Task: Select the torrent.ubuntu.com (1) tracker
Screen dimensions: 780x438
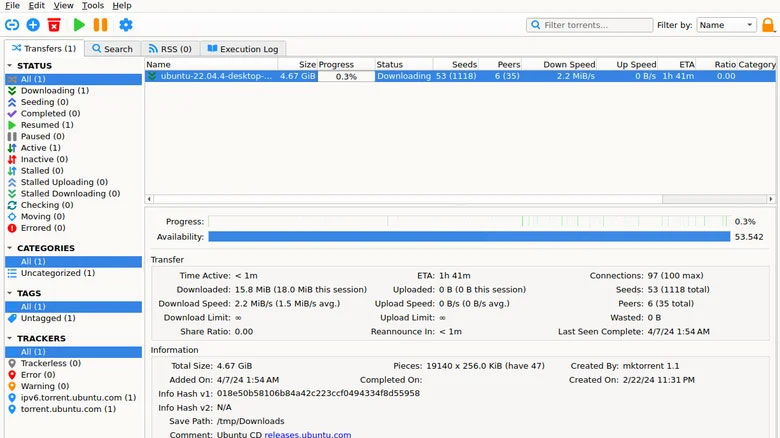Action: 73,409
